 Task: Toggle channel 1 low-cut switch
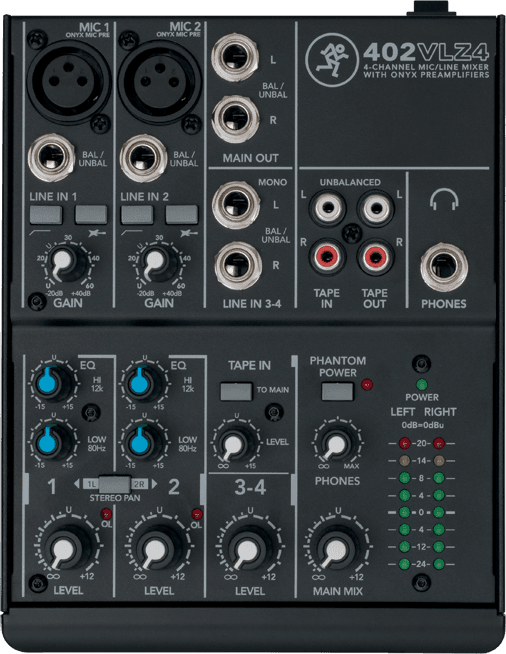click(x=46, y=214)
